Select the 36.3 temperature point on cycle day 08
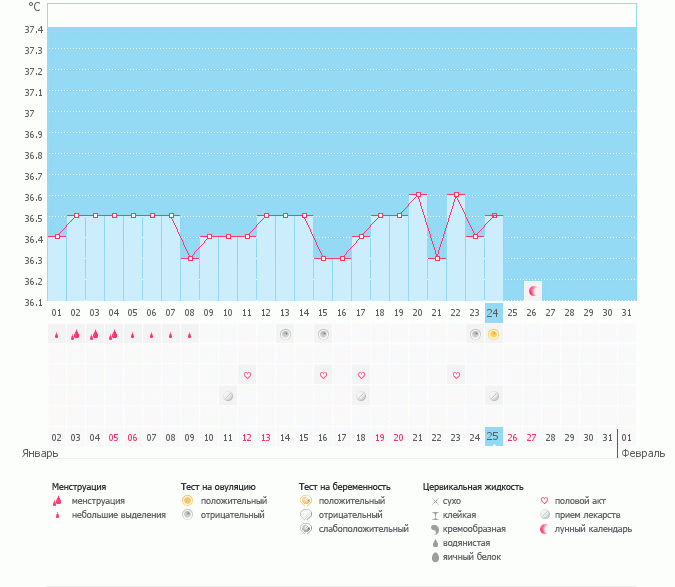The image size is (675, 587). 190,258
